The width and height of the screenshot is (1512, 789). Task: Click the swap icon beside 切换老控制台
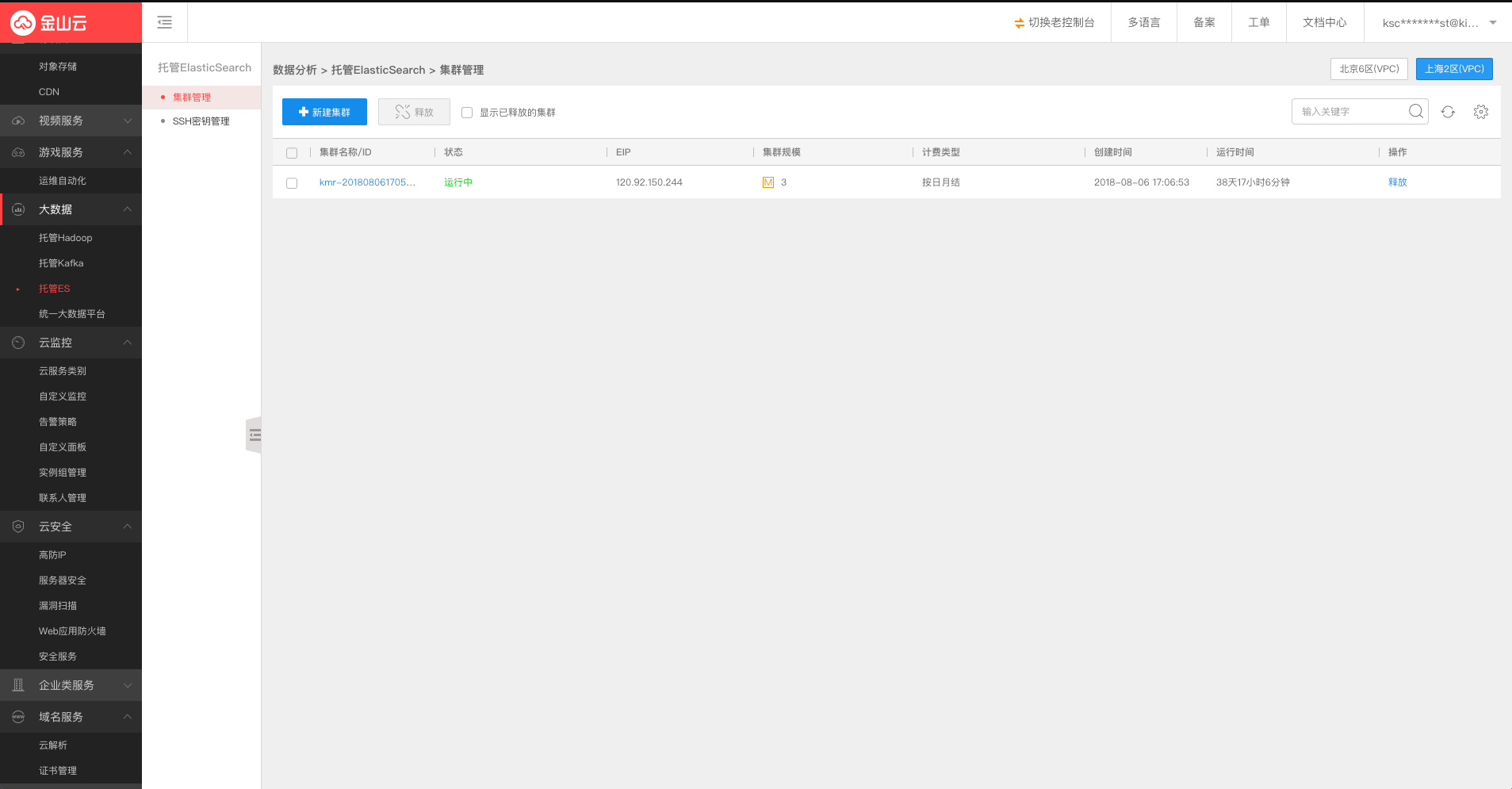(1019, 23)
